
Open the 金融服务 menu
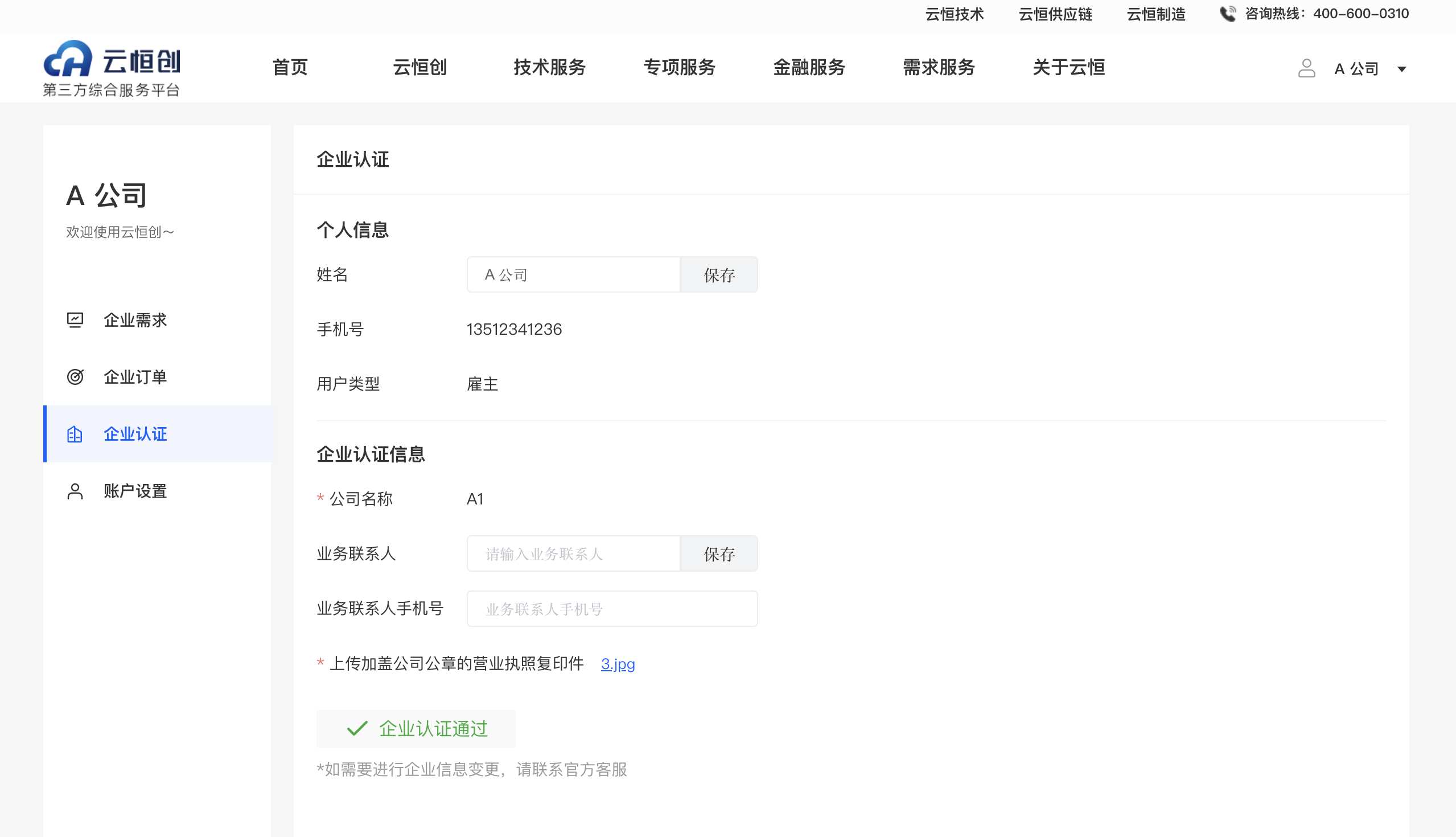(x=809, y=67)
